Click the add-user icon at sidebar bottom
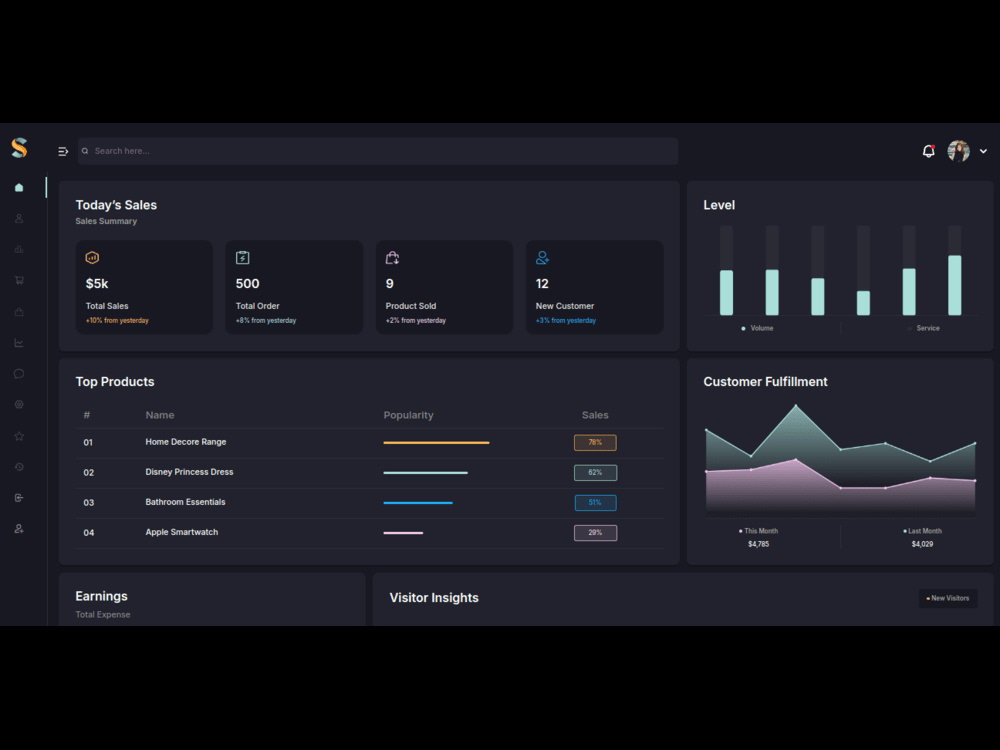This screenshot has width=1000, height=750. [18, 528]
